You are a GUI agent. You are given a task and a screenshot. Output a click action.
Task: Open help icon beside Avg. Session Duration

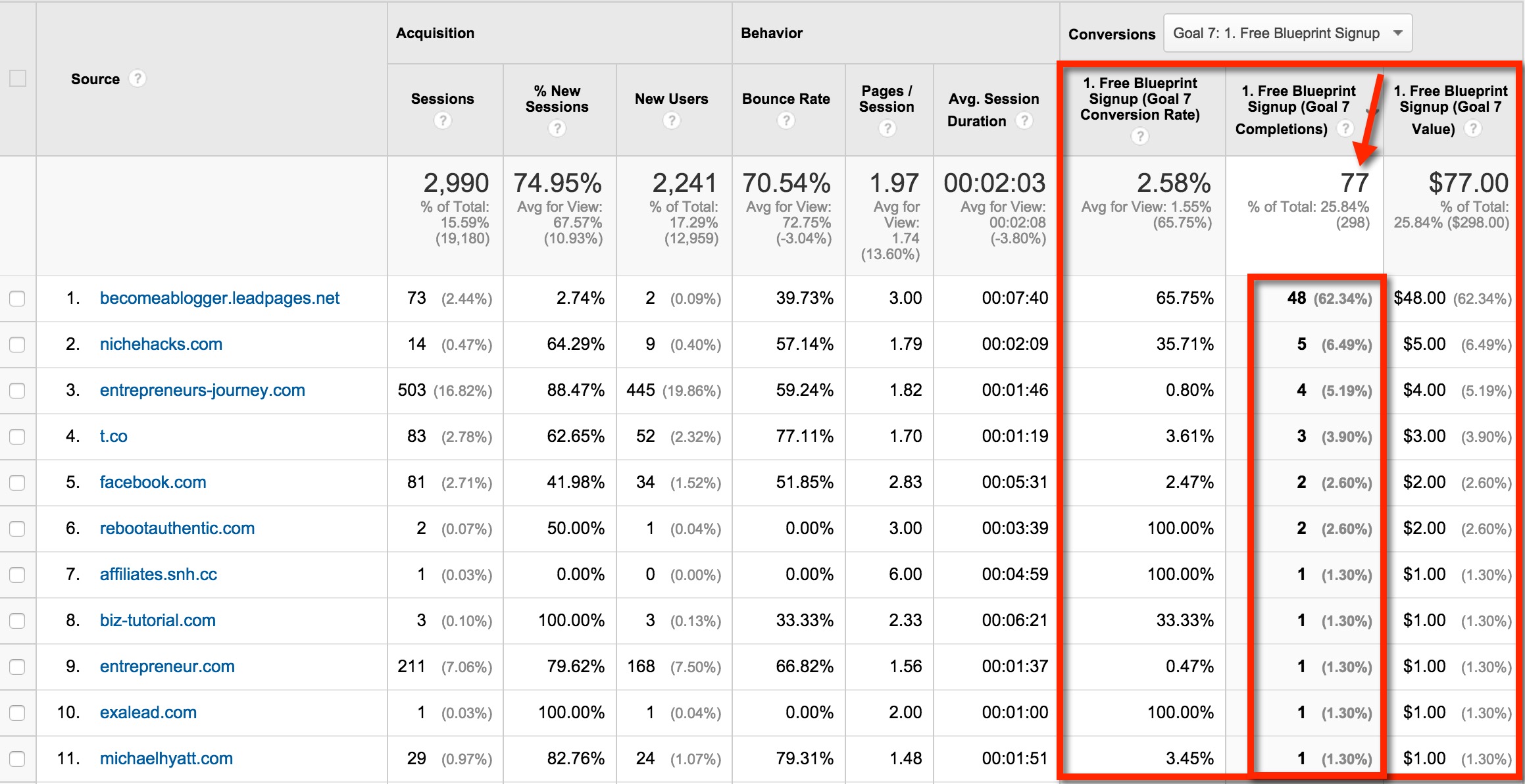pyautogui.click(x=1024, y=121)
